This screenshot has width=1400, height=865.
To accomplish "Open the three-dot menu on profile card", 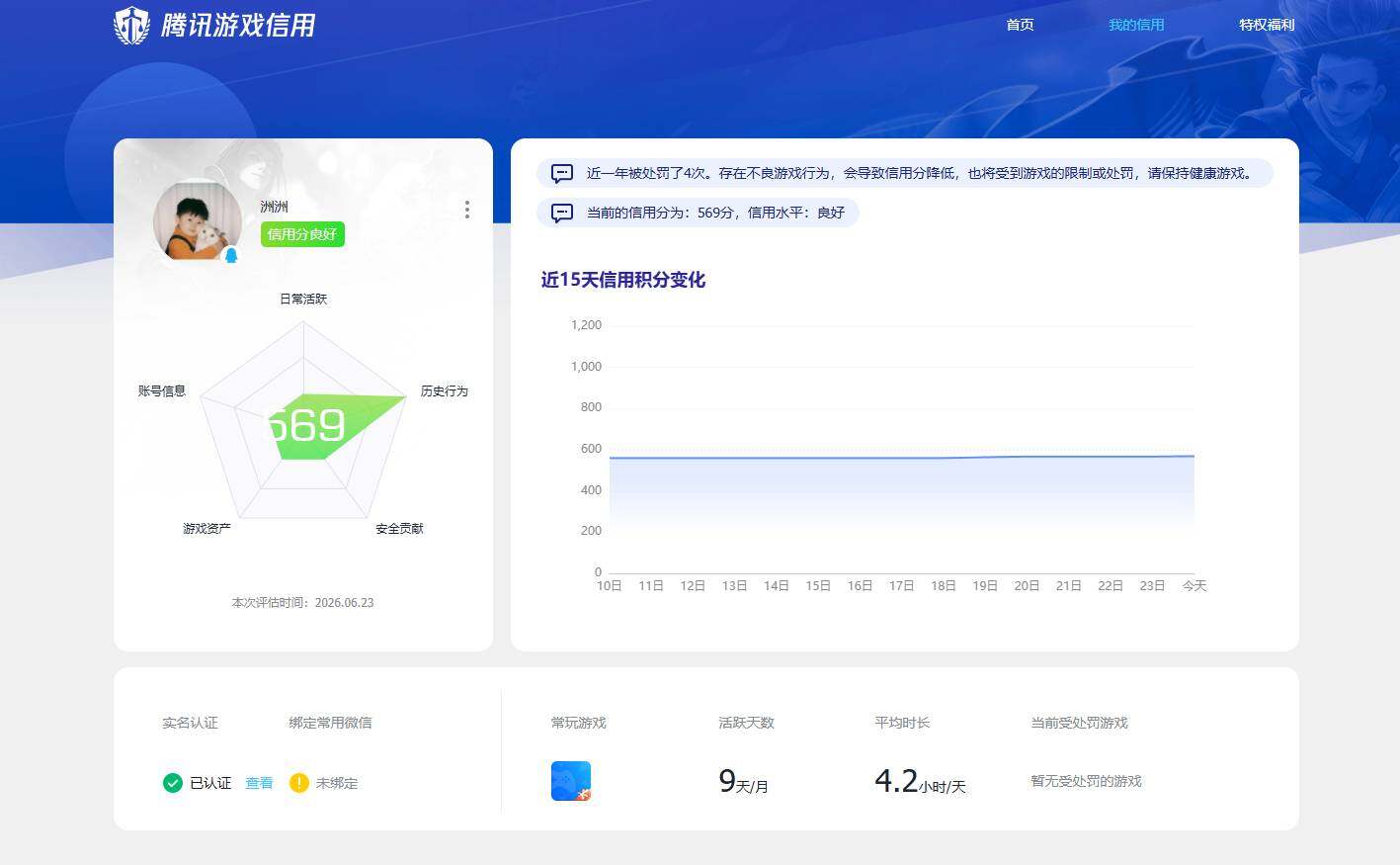I will [466, 210].
